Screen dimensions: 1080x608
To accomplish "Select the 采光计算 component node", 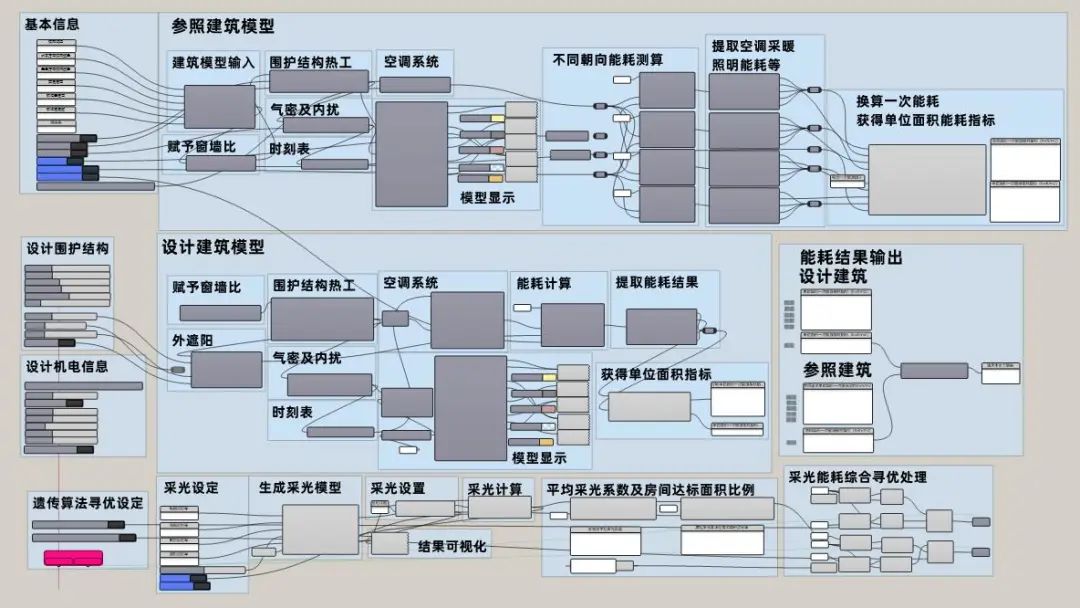I will (498, 506).
